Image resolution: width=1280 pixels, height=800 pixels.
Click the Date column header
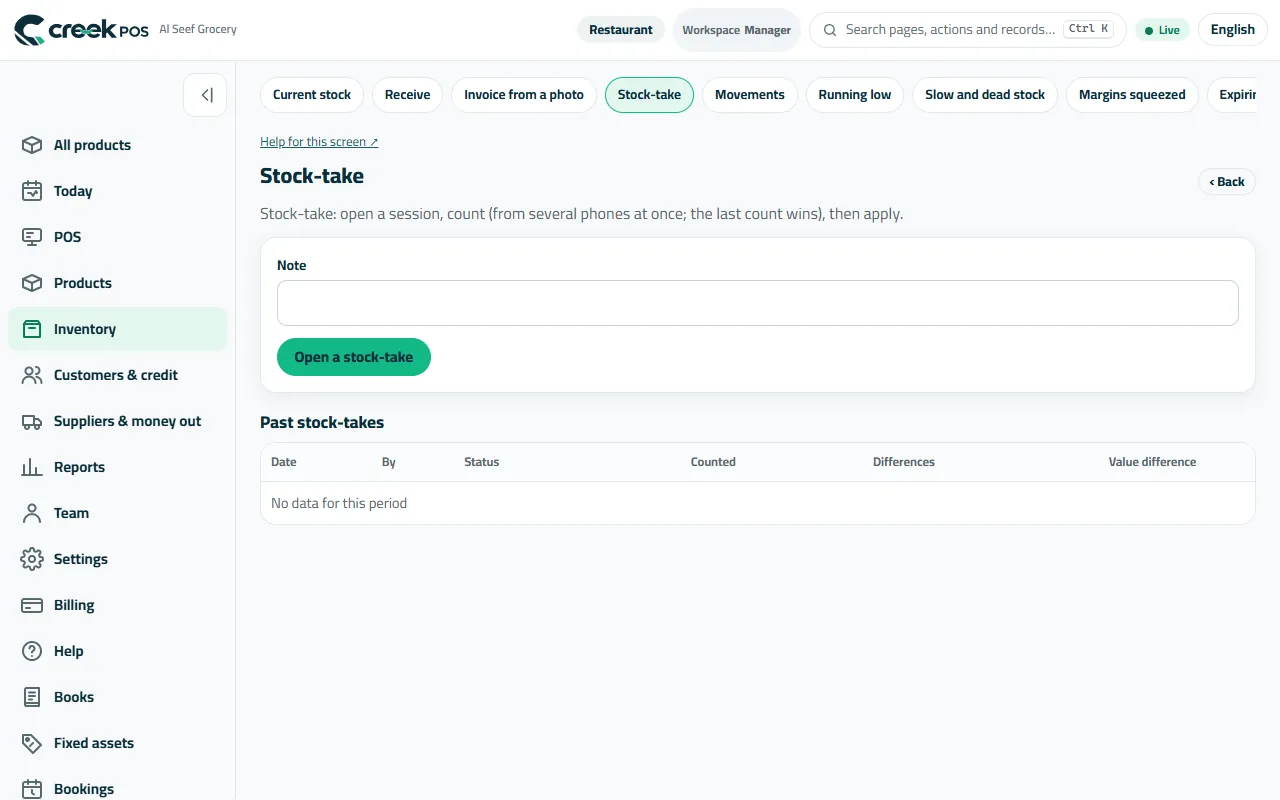coord(284,462)
